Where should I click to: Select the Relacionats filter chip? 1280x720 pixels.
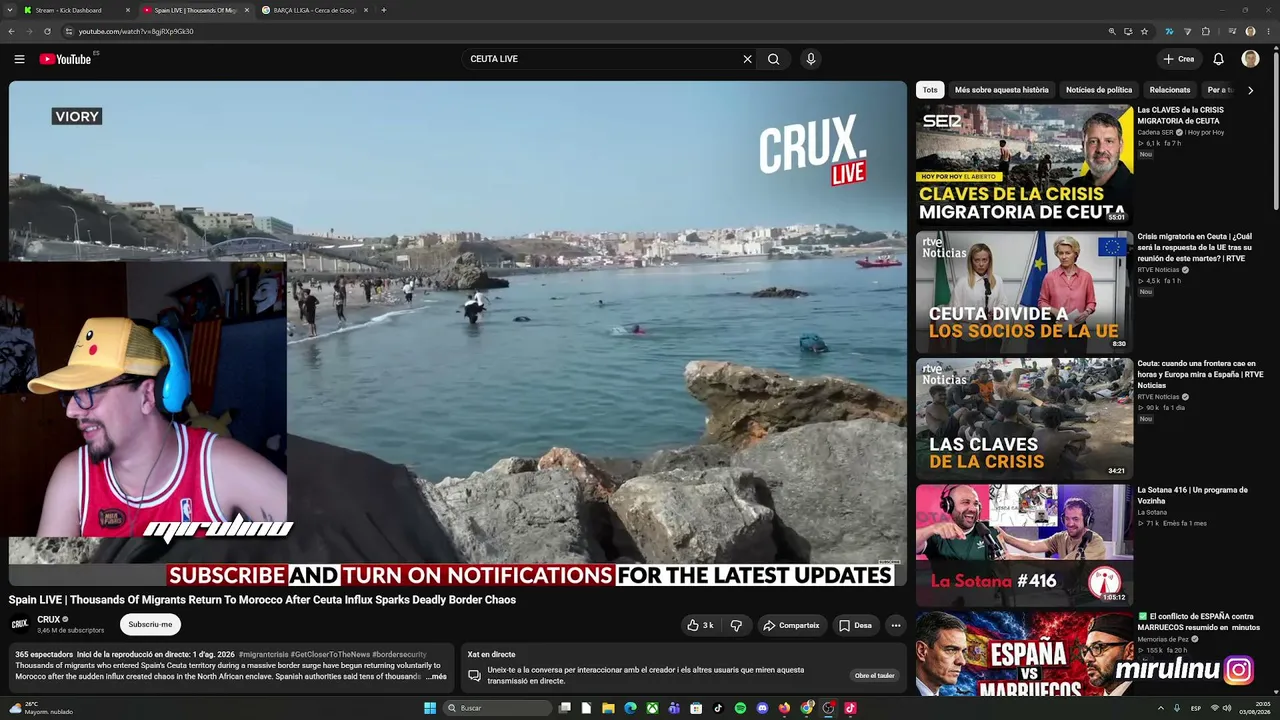1170,90
